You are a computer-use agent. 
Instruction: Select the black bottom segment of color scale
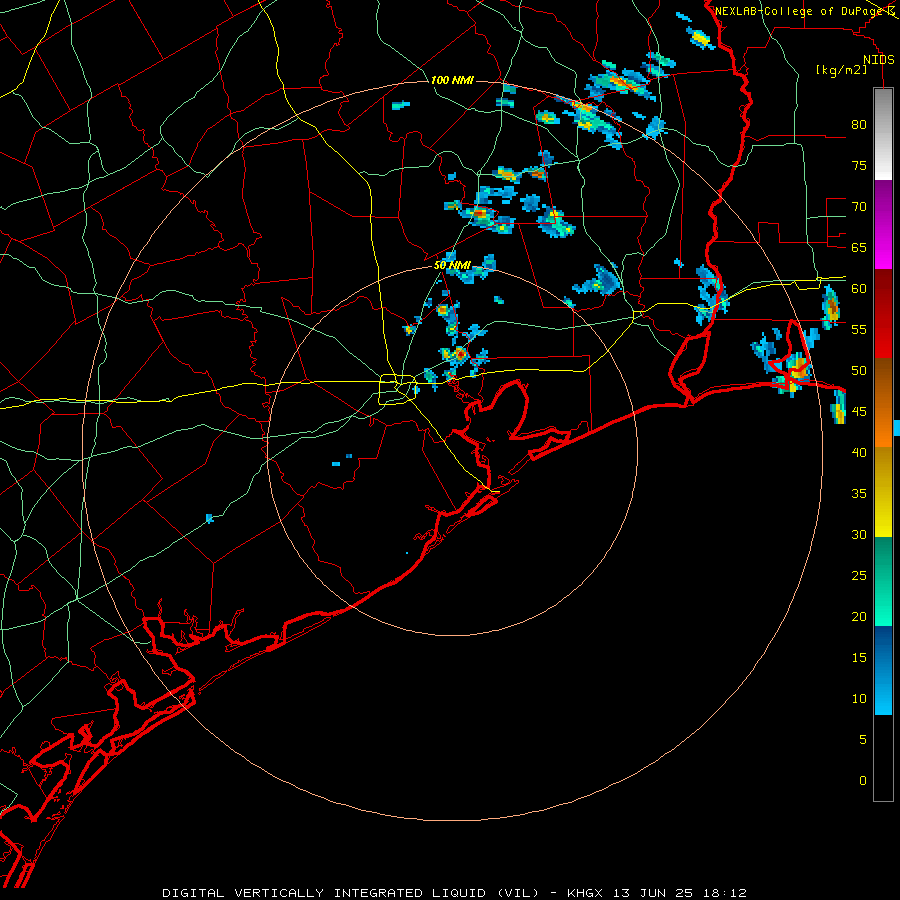(883, 758)
